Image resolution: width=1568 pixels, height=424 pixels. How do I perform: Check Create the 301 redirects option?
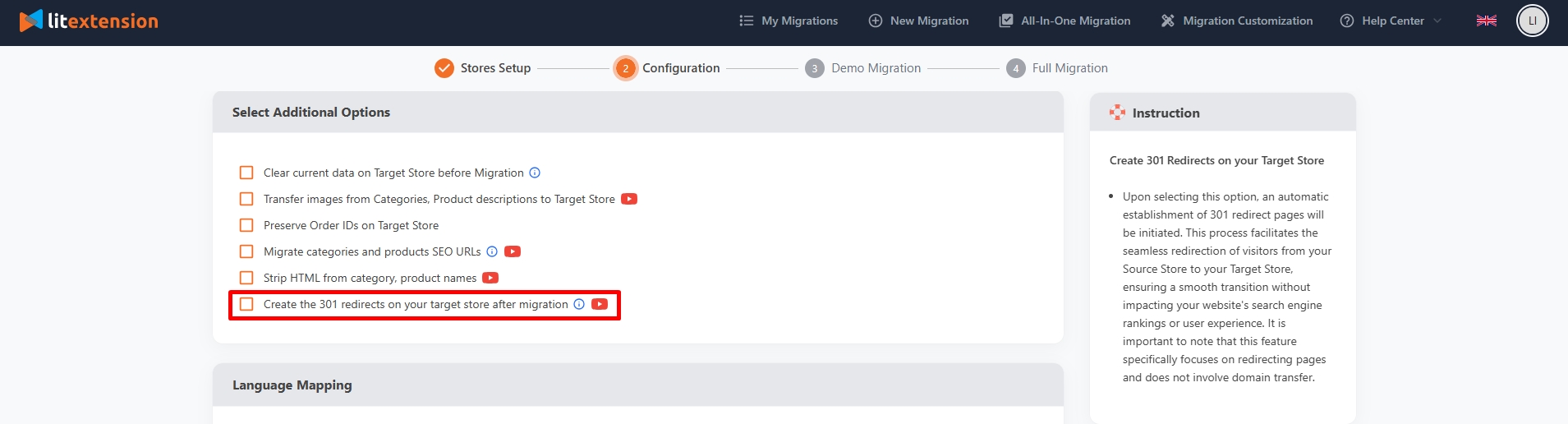[246, 304]
